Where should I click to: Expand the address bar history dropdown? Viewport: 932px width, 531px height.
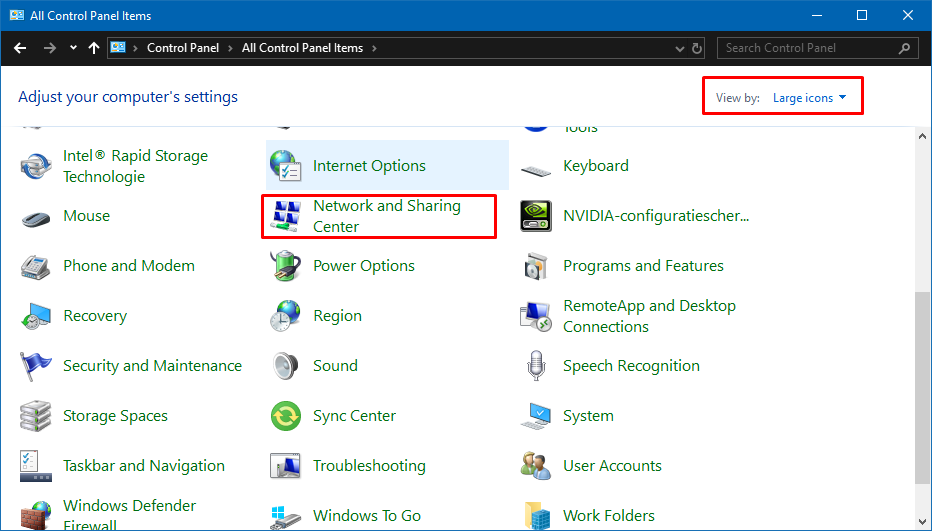[680, 49]
